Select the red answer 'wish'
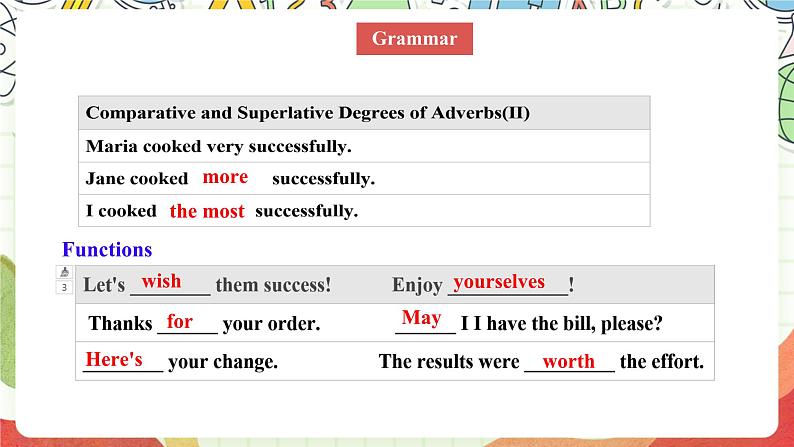This screenshot has height=447, width=794. tap(161, 281)
